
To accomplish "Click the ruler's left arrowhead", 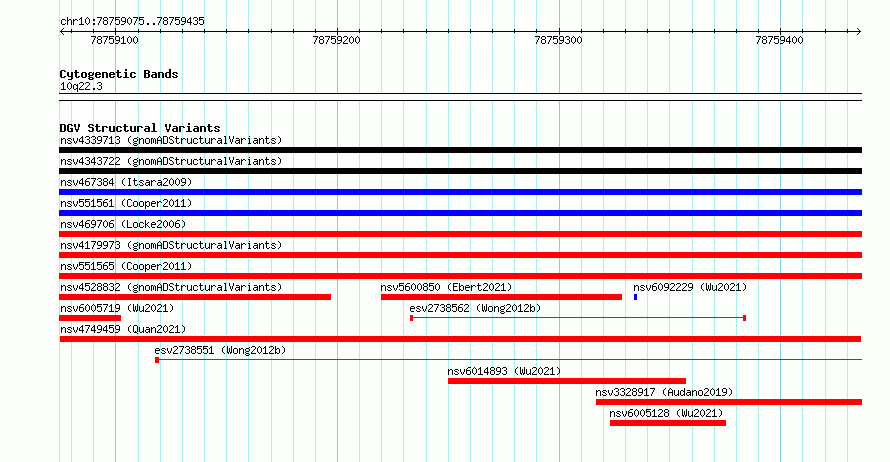I will [62, 31].
